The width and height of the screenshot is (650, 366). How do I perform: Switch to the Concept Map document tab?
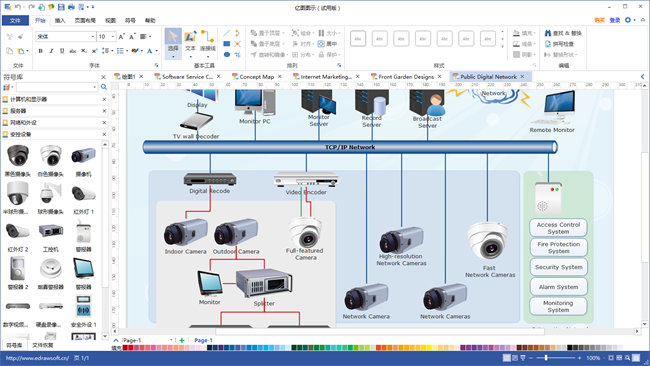click(257, 77)
